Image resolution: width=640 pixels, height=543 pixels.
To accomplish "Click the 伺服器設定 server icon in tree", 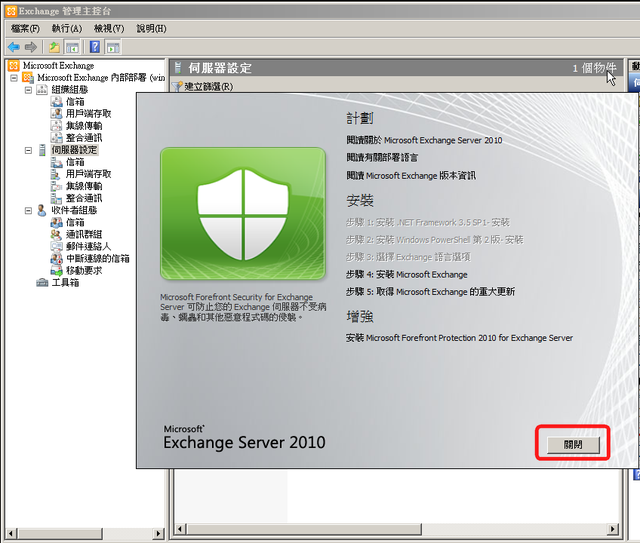I will 42,150.
